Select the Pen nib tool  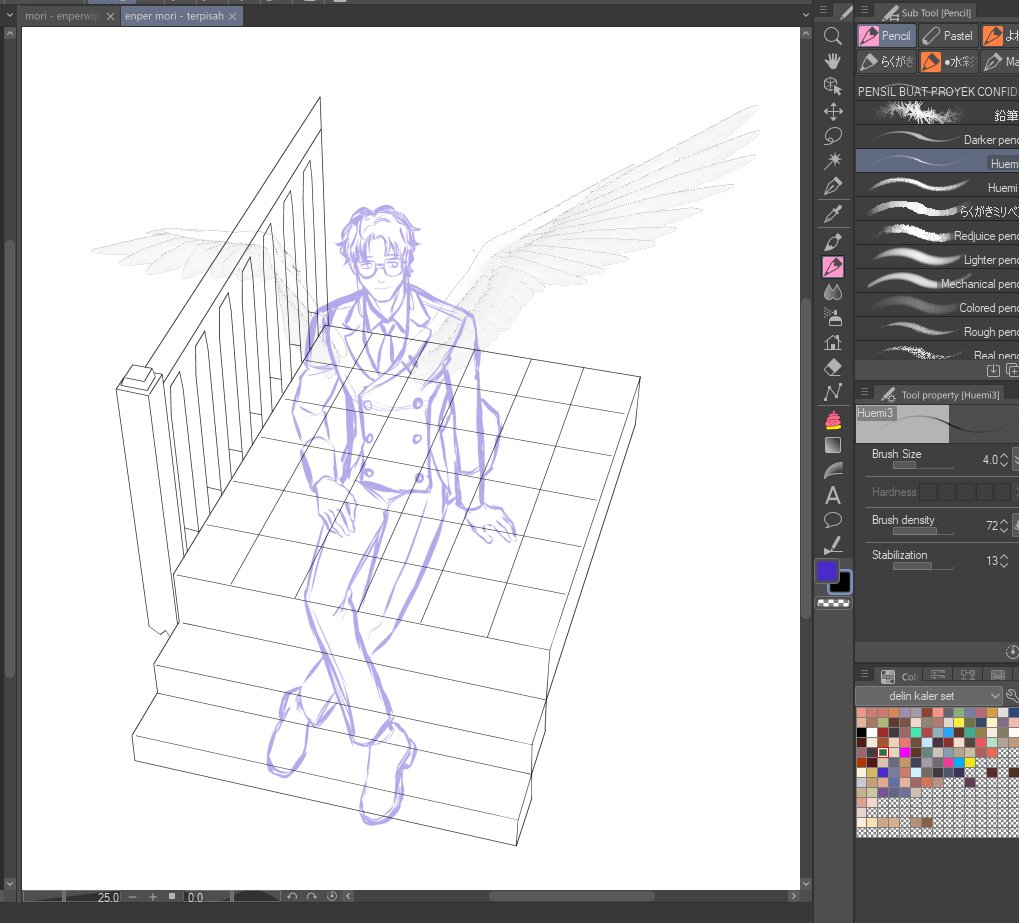tap(832, 242)
